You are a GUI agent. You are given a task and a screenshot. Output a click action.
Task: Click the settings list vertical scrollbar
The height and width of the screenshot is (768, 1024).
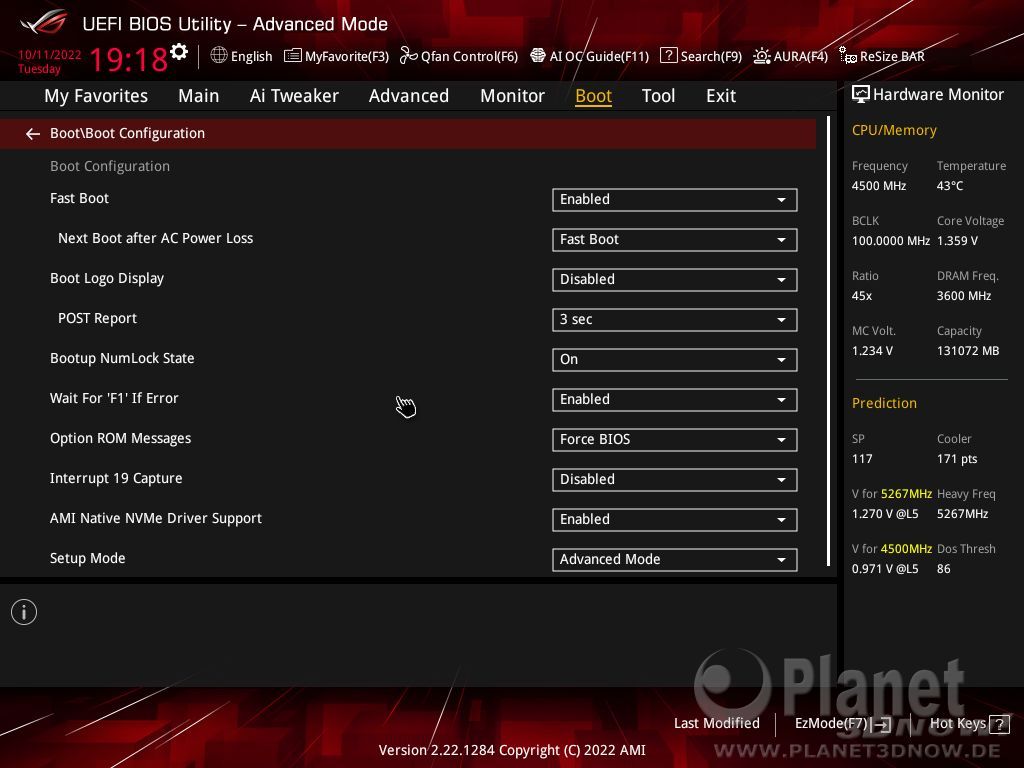coord(828,341)
